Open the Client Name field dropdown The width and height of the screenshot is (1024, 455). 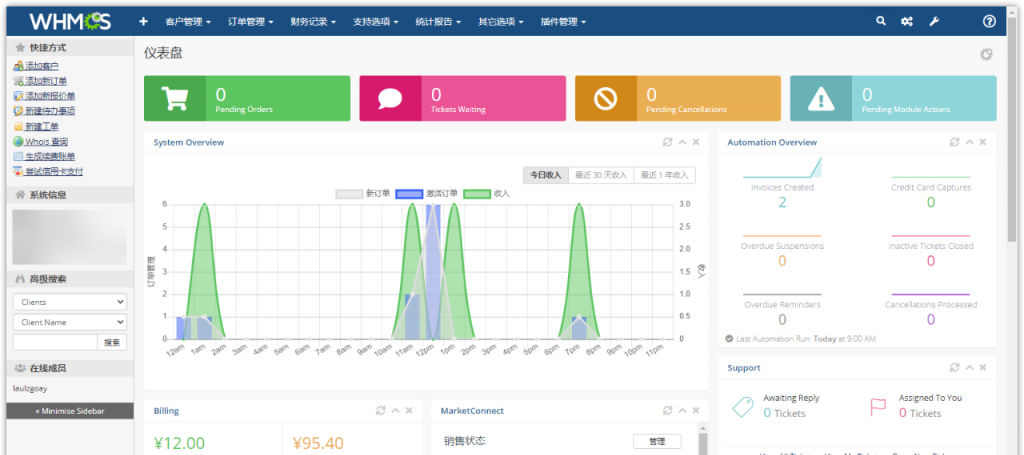[x=70, y=322]
